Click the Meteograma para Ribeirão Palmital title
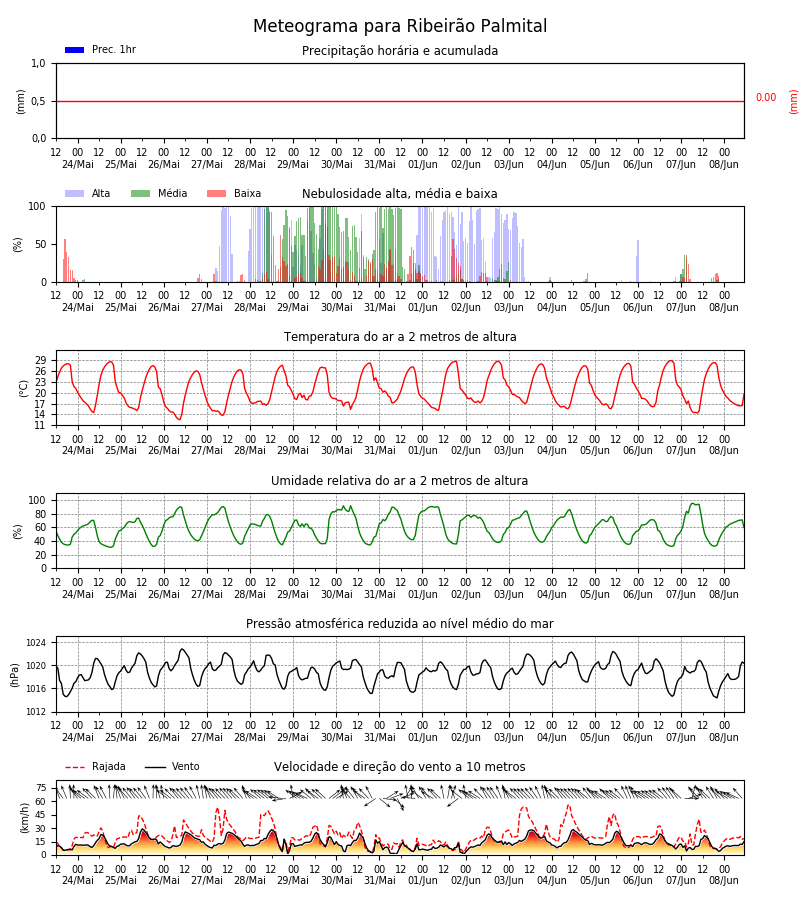800x900 pixels. point(400,26)
